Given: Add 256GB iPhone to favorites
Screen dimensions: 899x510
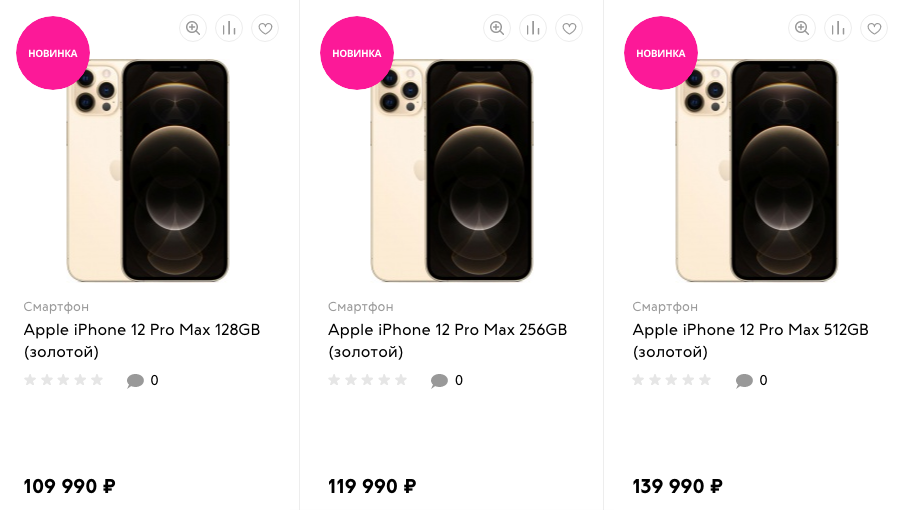Looking at the screenshot, I should coord(569,28).
